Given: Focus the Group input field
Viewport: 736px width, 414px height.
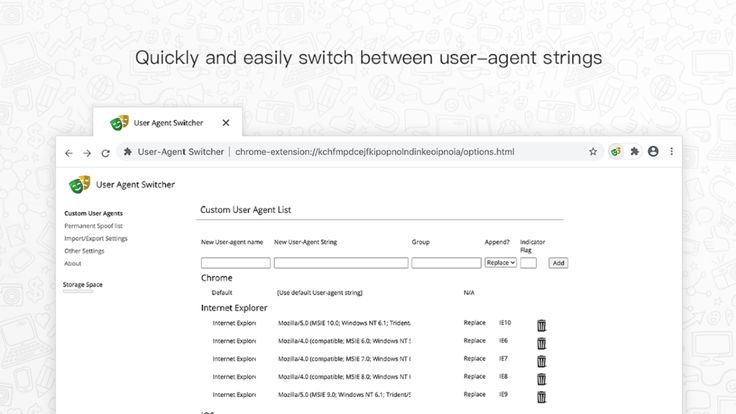Looking at the screenshot, I should click(446, 263).
